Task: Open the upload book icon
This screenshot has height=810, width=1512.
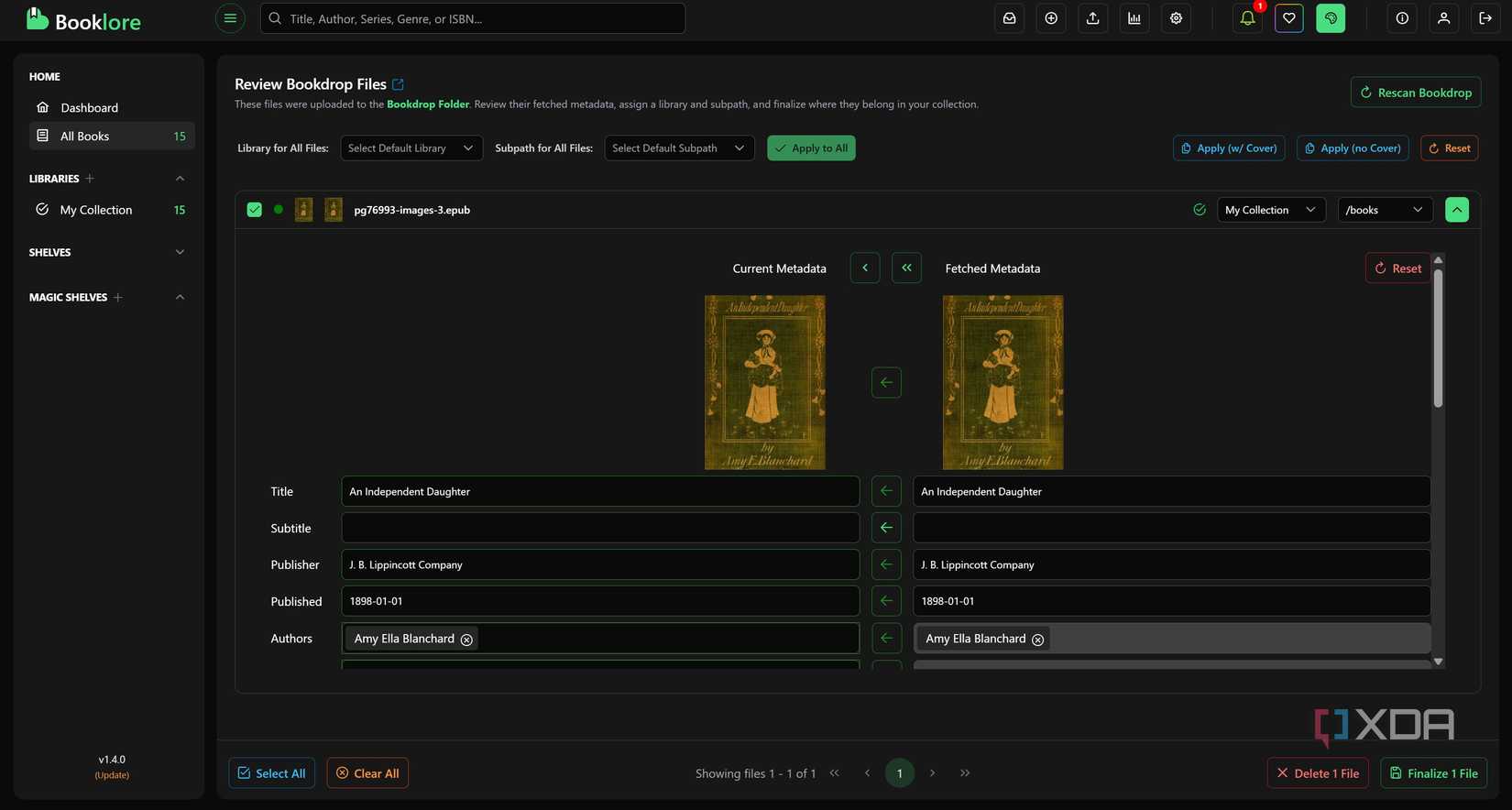Action: [x=1092, y=18]
